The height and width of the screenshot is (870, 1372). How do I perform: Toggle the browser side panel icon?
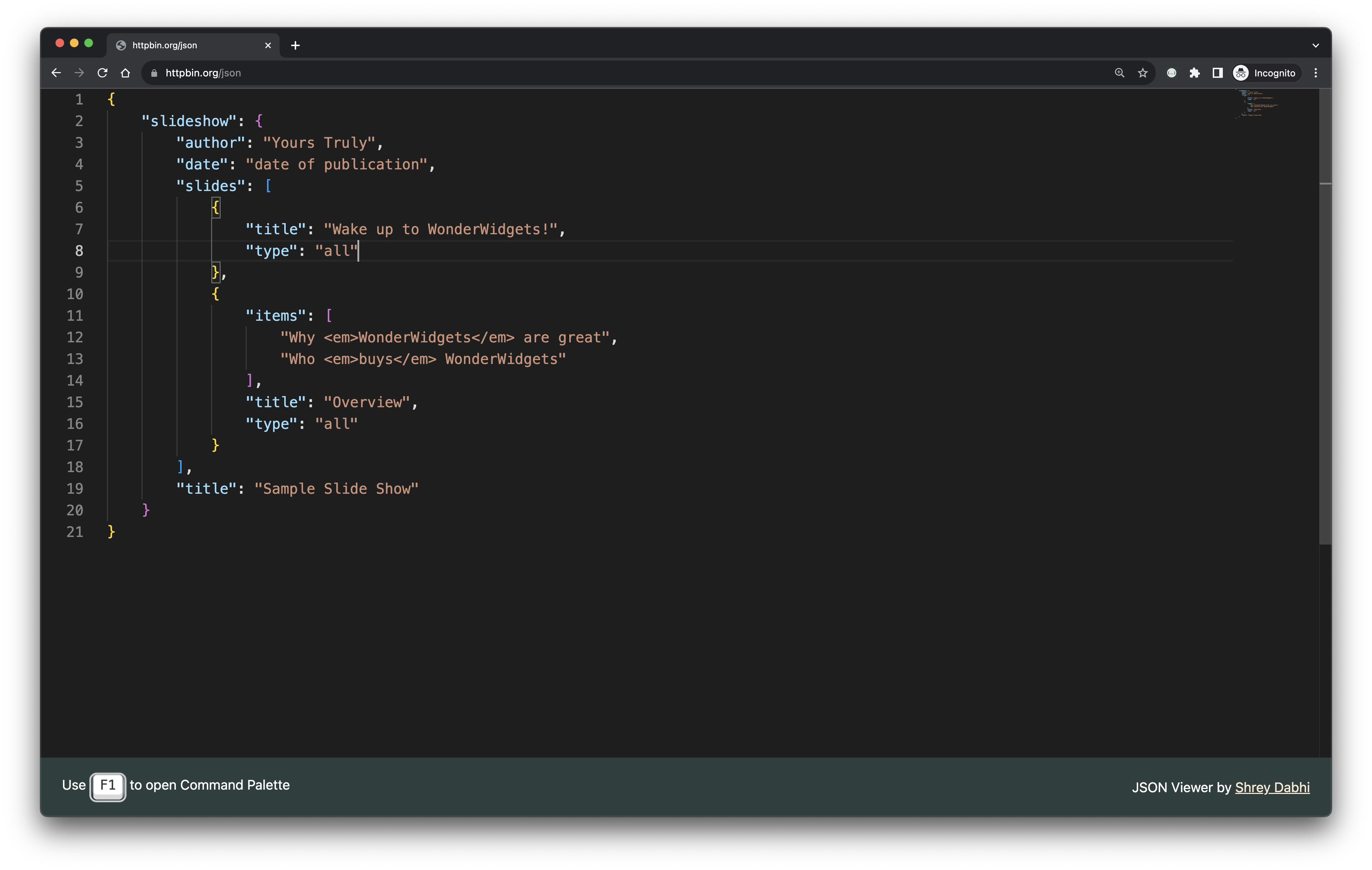coord(1217,73)
